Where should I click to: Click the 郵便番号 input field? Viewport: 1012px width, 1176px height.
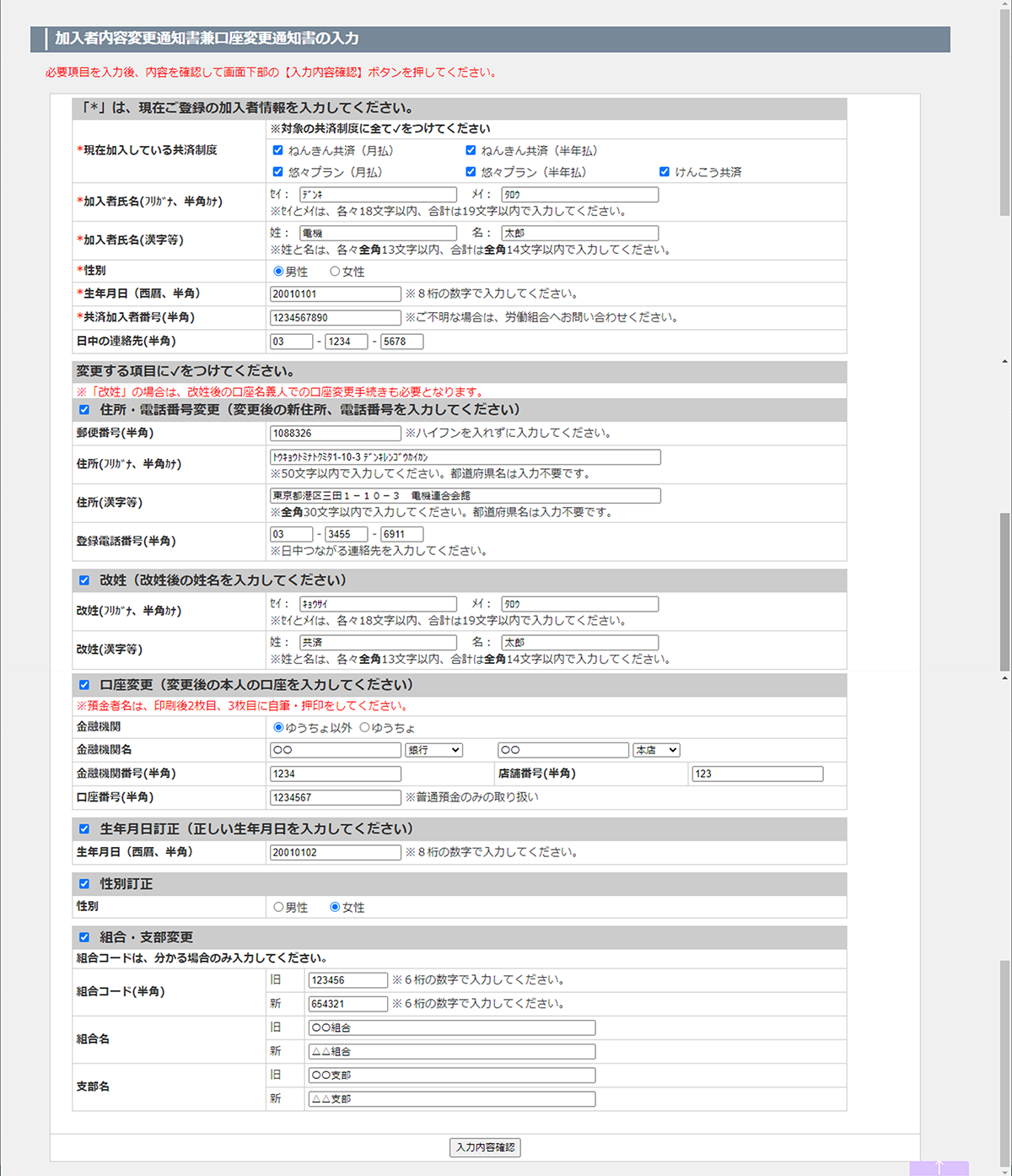[335, 433]
